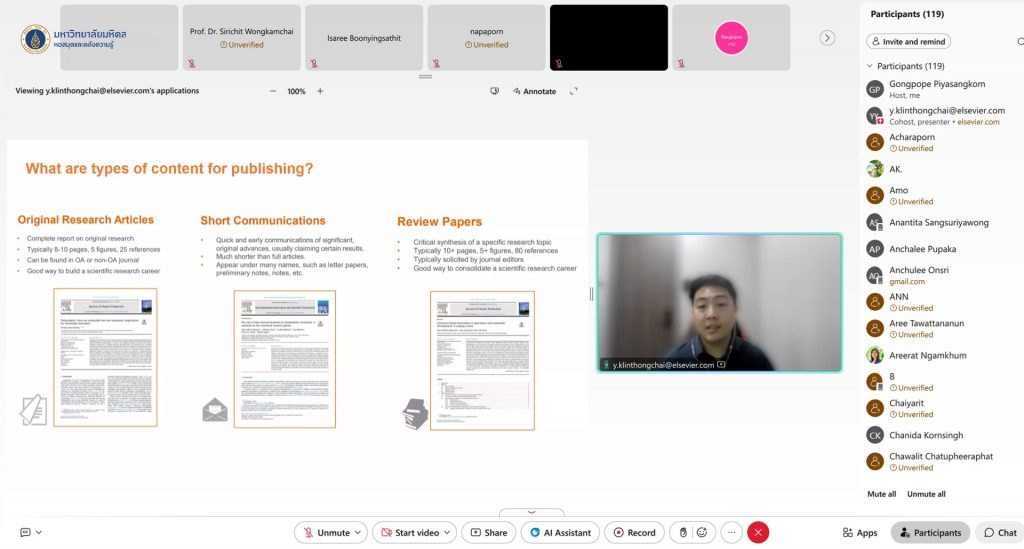Click the Share screen button
The height and width of the screenshot is (549, 1024).
click(x=488, y=533)
